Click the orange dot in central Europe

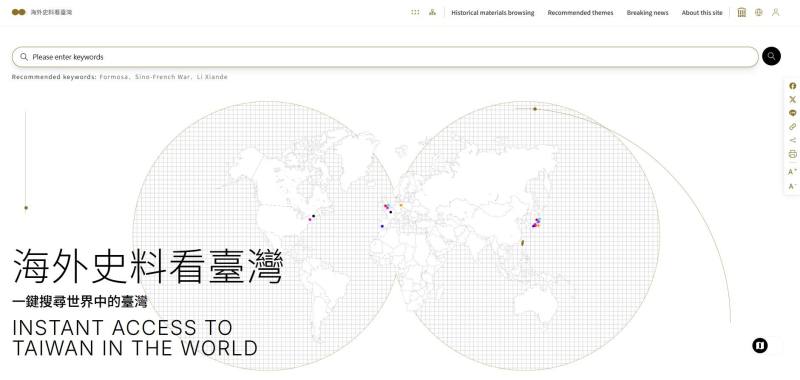pos(401,205)
